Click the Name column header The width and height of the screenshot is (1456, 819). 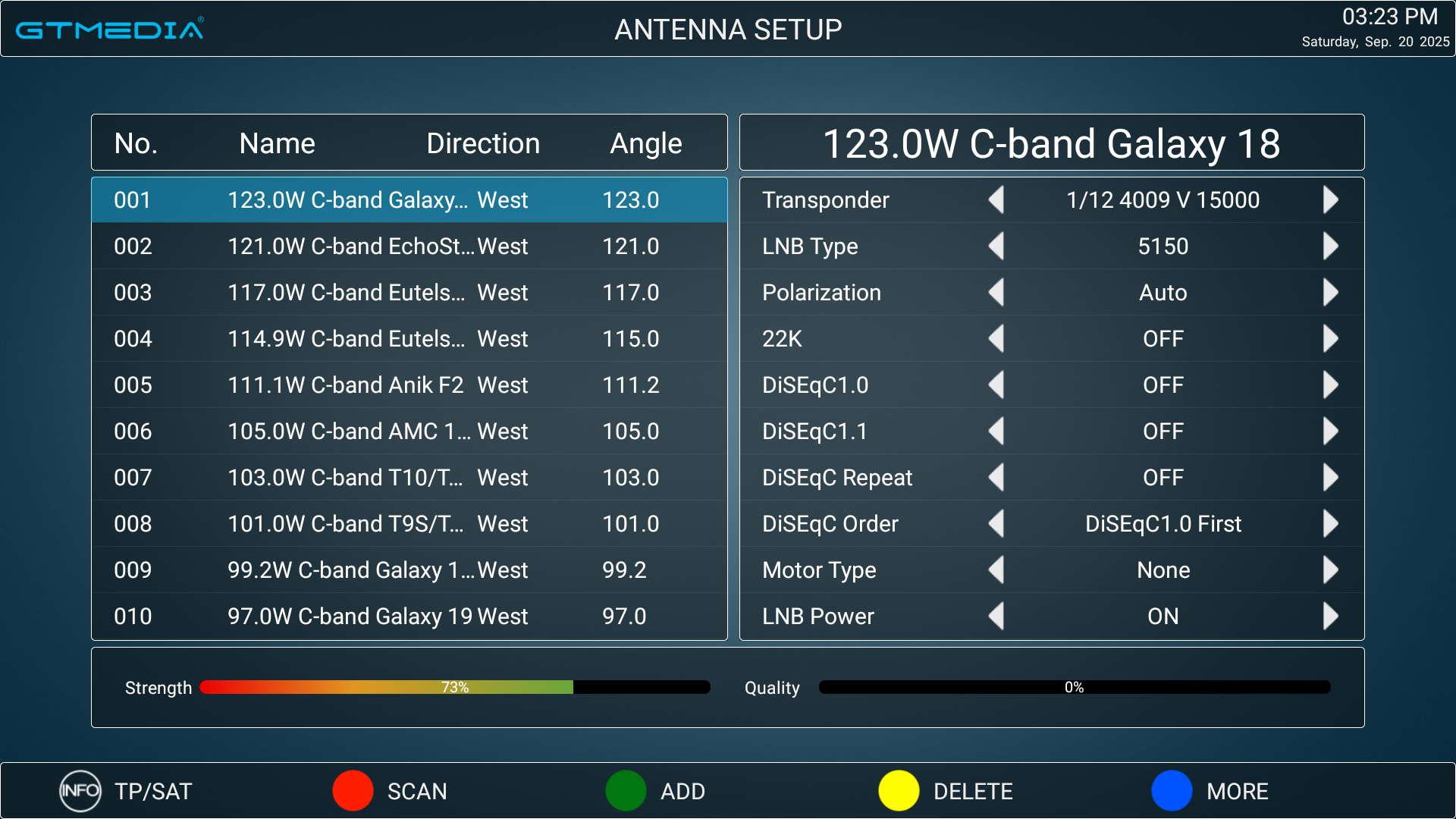[277, 143]
